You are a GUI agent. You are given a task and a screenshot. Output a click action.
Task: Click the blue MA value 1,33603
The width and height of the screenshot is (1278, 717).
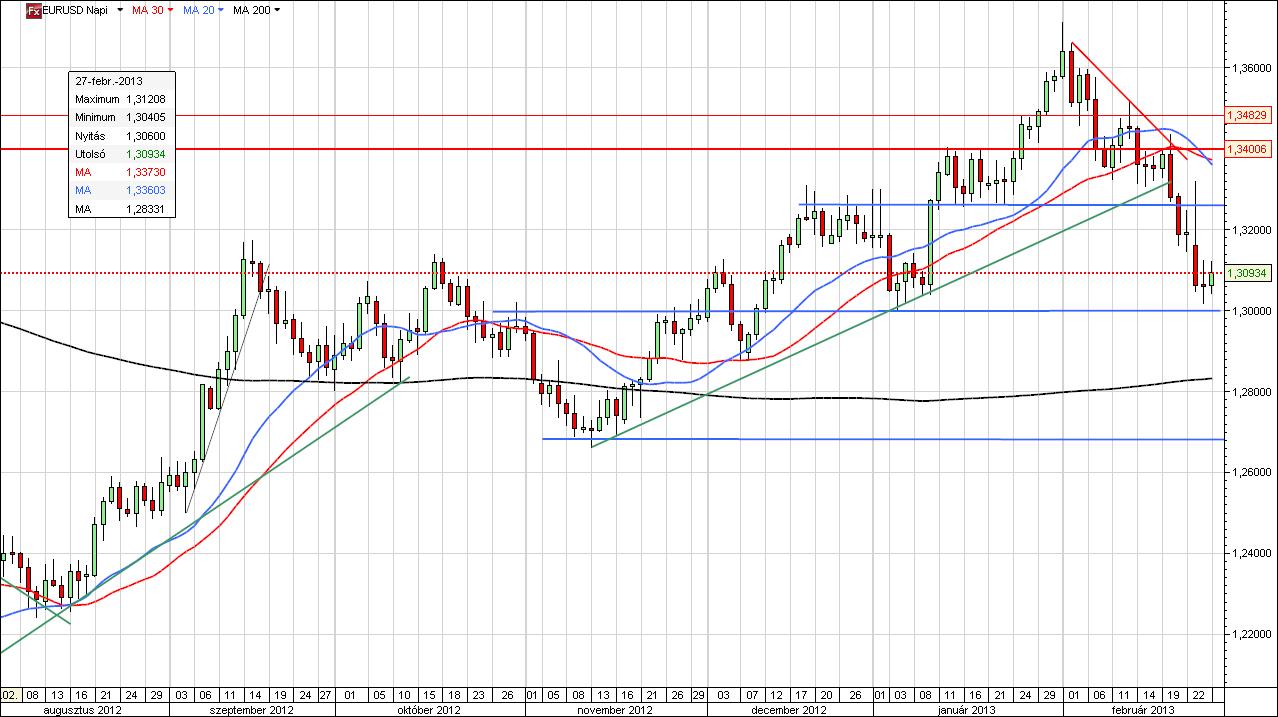point(146,190)
